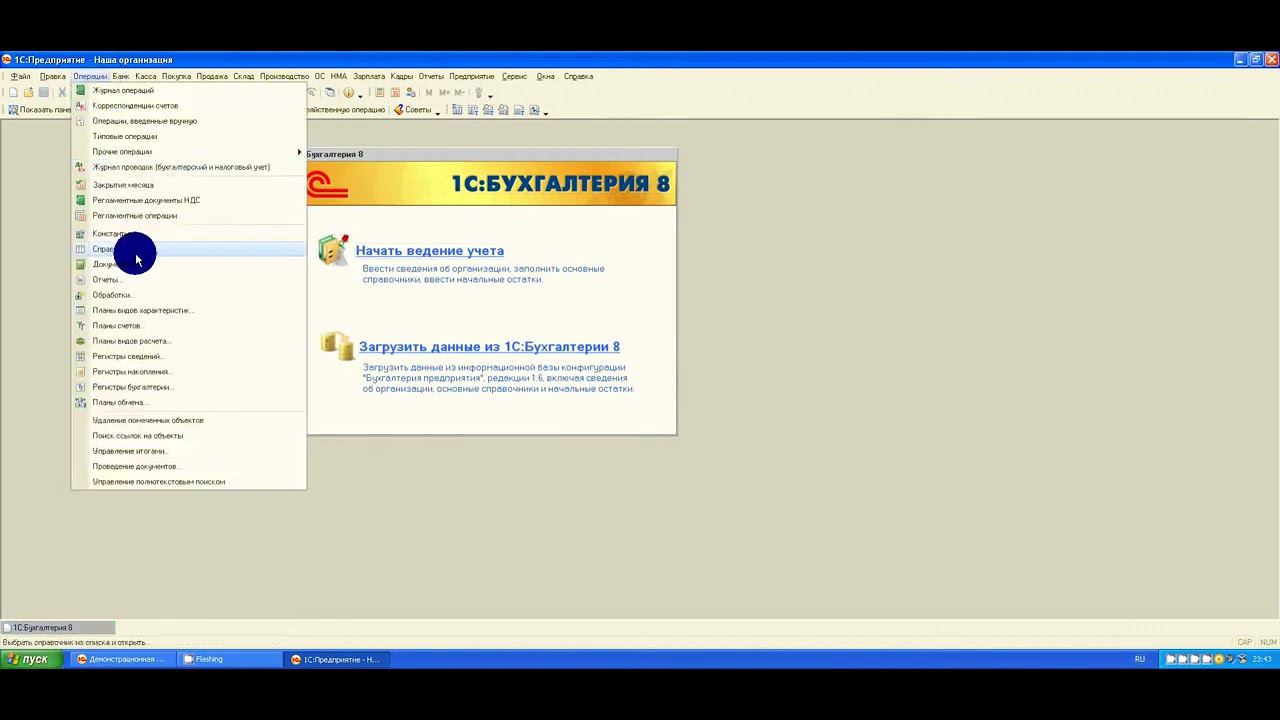Viewport: 1280px width, 720px height.
Task: Open the Зарплата menu
Action: pyautogui.click(x=369, y=76)
